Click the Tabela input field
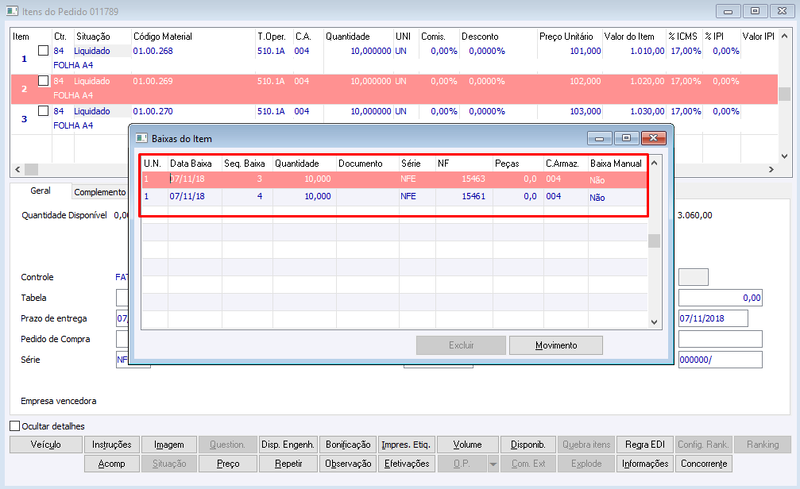 122,298
